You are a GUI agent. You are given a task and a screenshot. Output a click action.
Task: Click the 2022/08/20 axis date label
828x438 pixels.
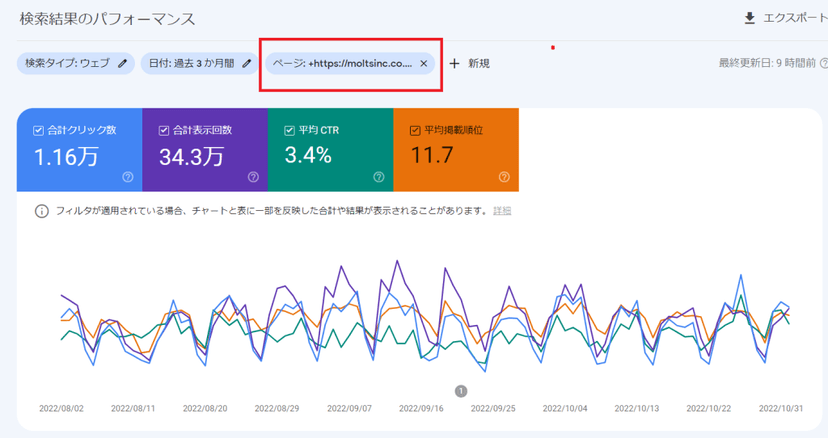tap(205, 408)
